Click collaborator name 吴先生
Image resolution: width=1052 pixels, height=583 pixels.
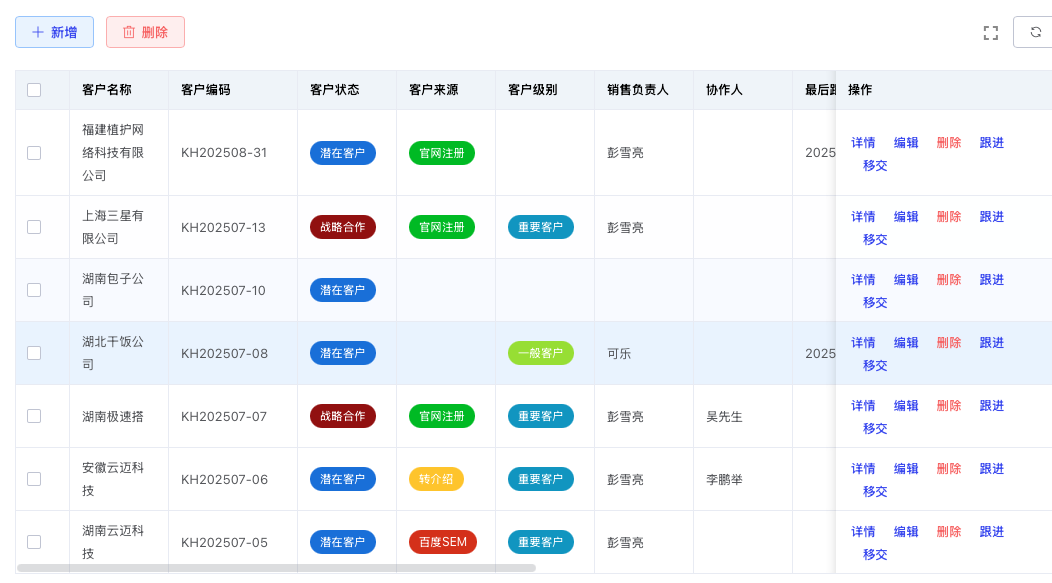tap(724, 417)
